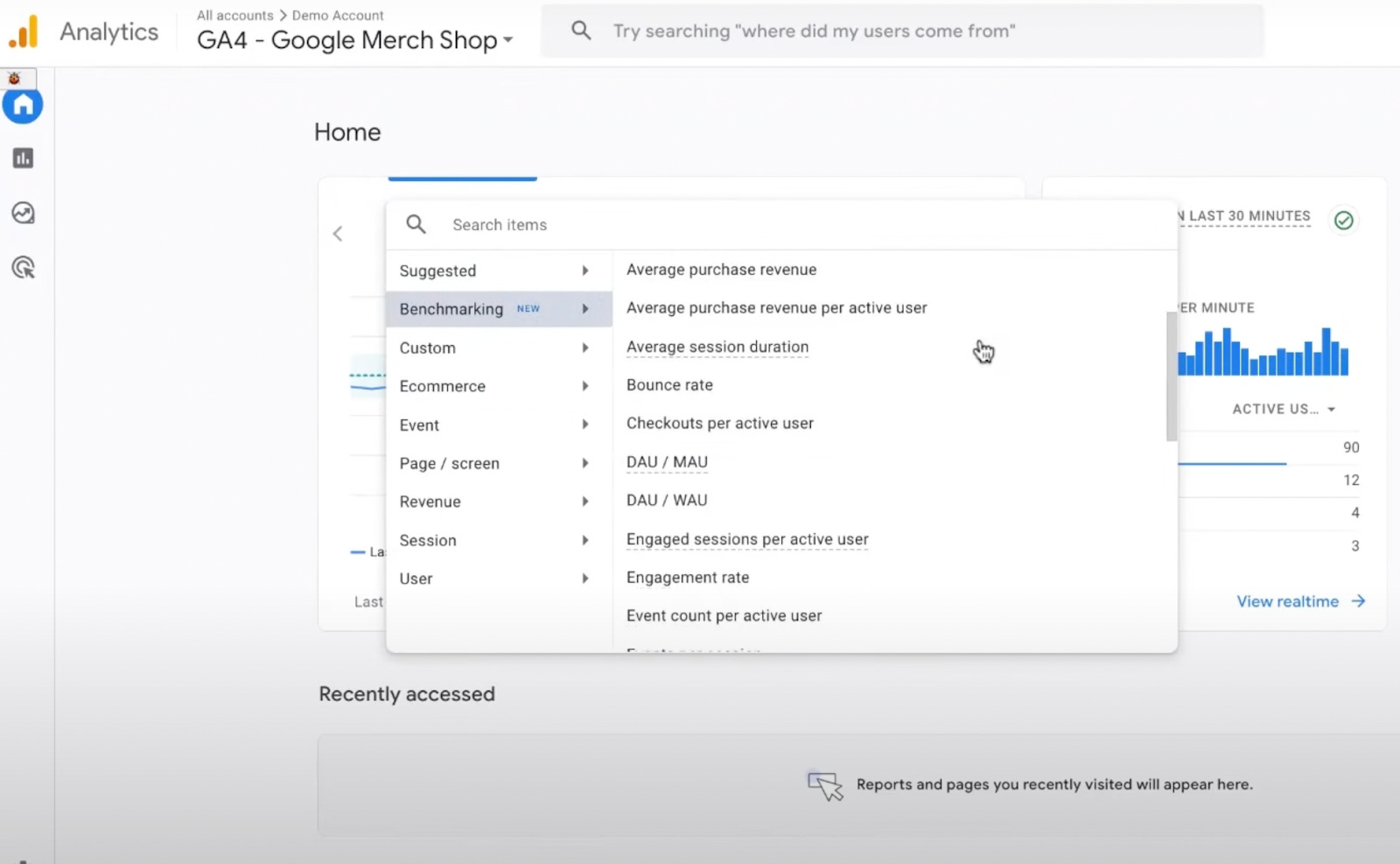Expand the Page / screen category
This screenshot has height=864, width=1400.
click(x=499, y=463)
